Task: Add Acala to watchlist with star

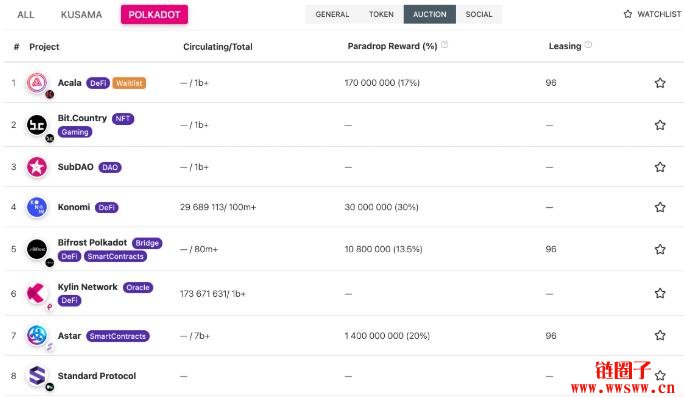Action: (660, 82)
